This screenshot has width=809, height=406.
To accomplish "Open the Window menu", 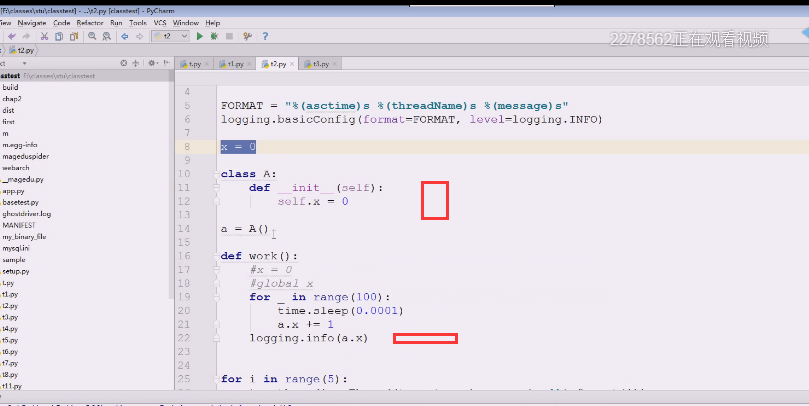I will (186, 23).
